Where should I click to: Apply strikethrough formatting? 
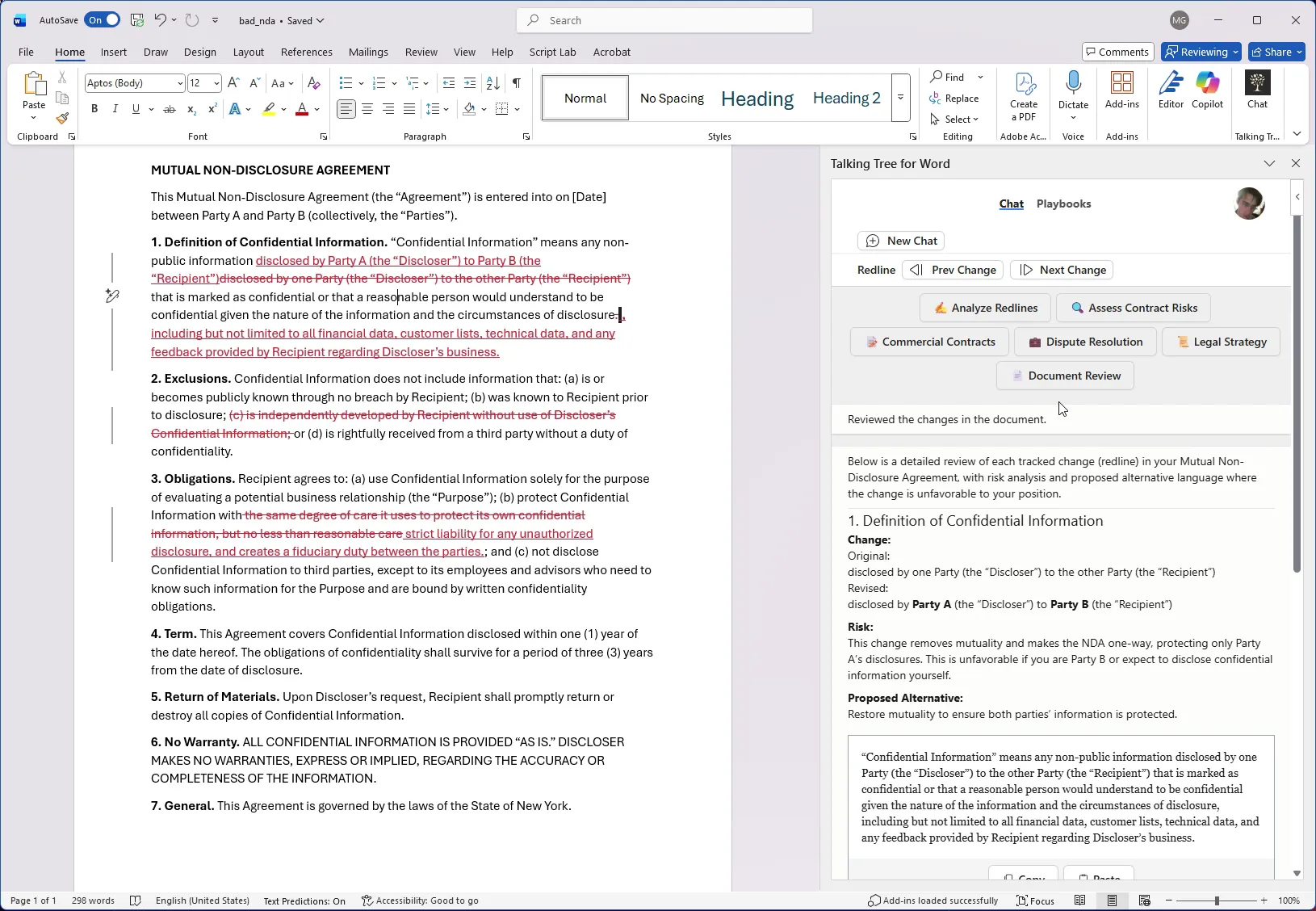(x=170, y=109)
